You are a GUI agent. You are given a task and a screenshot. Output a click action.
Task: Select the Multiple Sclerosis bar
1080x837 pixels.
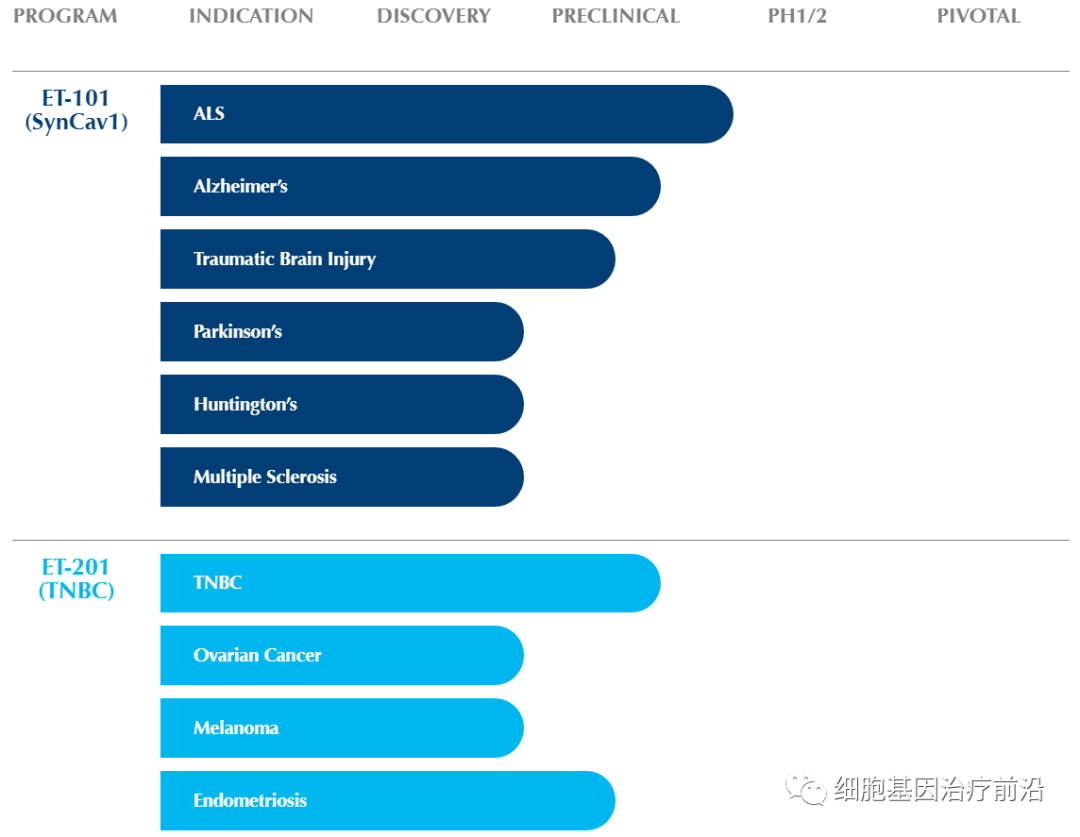click(340, 476)
